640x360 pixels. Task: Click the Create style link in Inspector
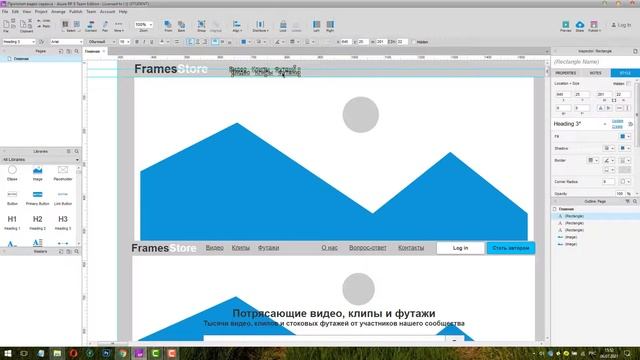617,127
